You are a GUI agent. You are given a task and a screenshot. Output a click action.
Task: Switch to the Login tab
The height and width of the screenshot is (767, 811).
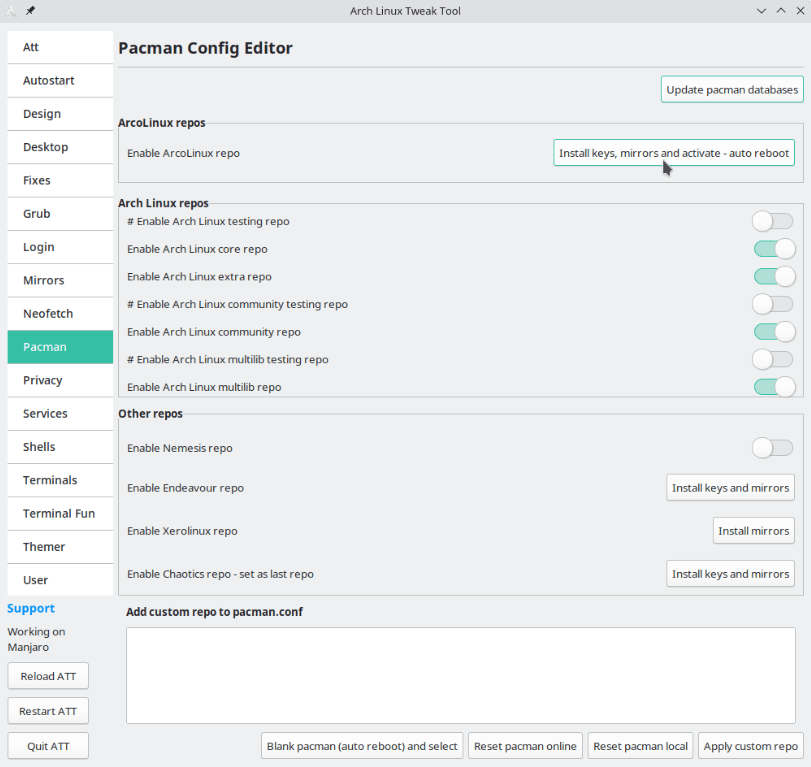60,247
